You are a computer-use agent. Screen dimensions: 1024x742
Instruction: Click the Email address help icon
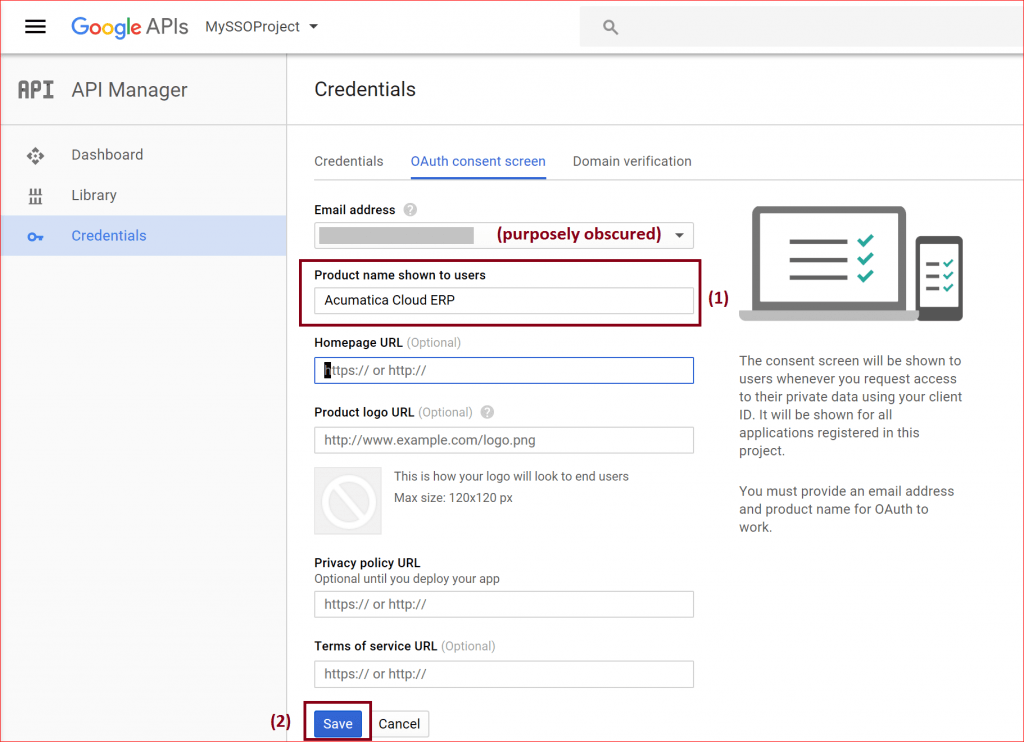[x=410, y=210]
